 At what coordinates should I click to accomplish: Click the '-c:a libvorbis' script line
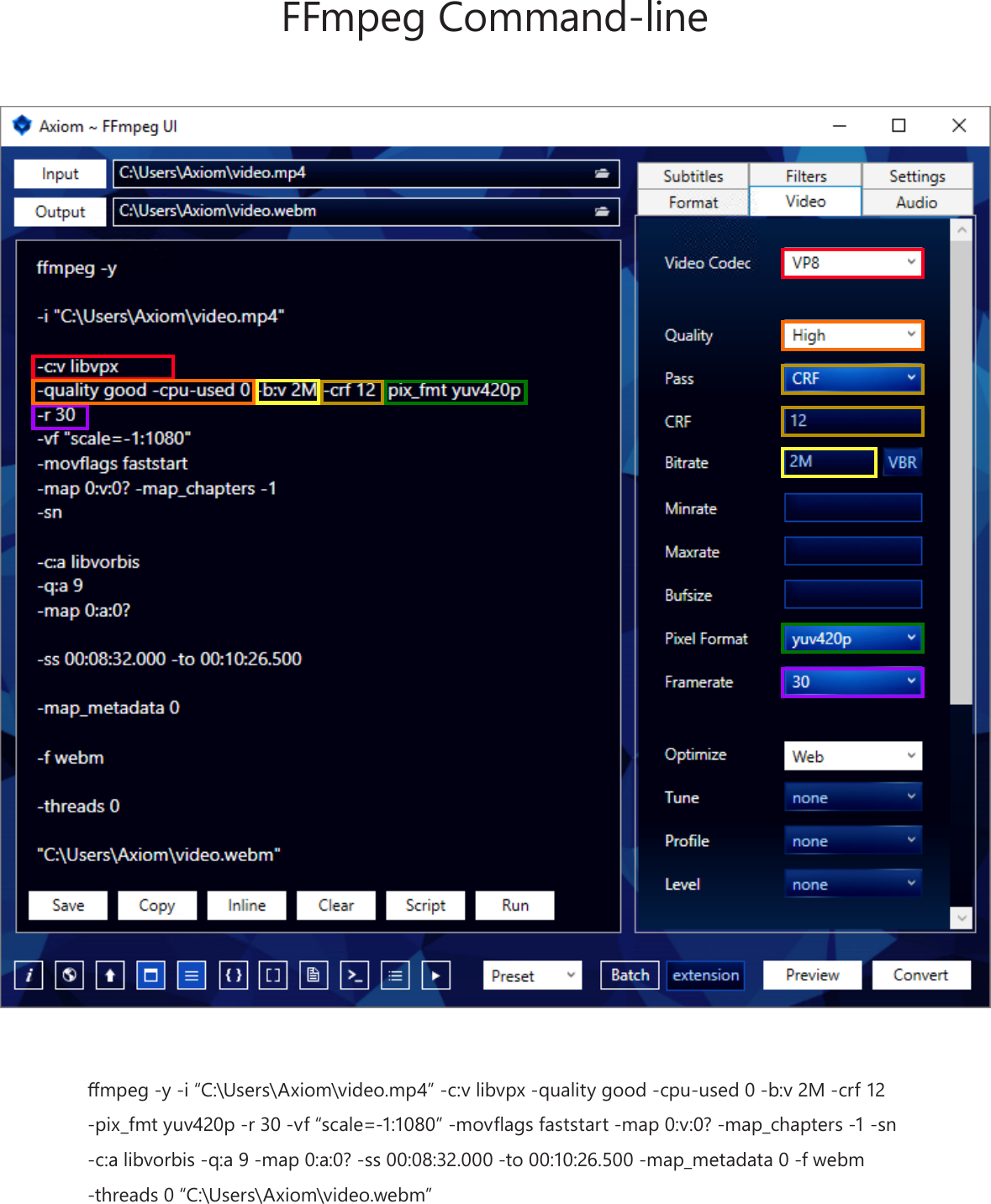point(88,562)
